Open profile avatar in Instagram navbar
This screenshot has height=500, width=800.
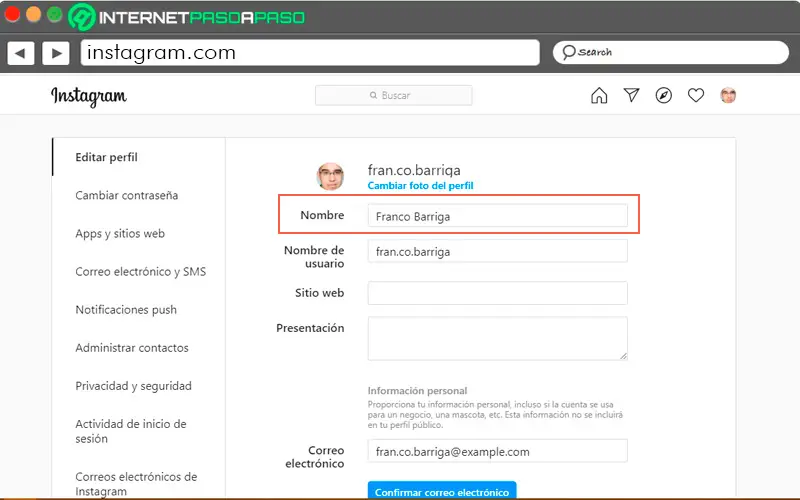(728, 95)
